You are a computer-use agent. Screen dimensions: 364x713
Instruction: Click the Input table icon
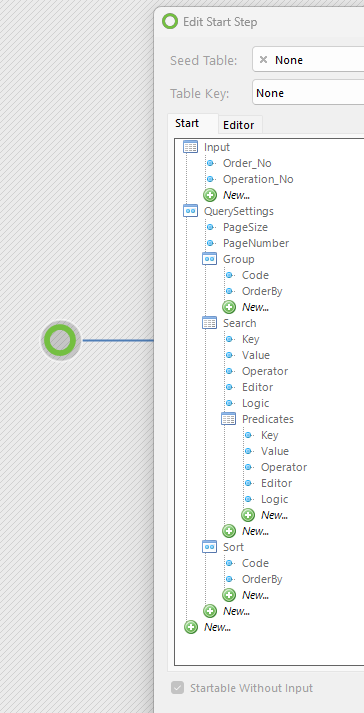(x=190, y=147)
